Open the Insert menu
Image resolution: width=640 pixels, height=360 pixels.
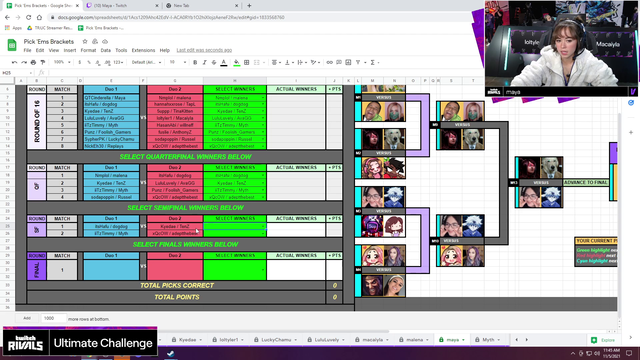point(70,51)
